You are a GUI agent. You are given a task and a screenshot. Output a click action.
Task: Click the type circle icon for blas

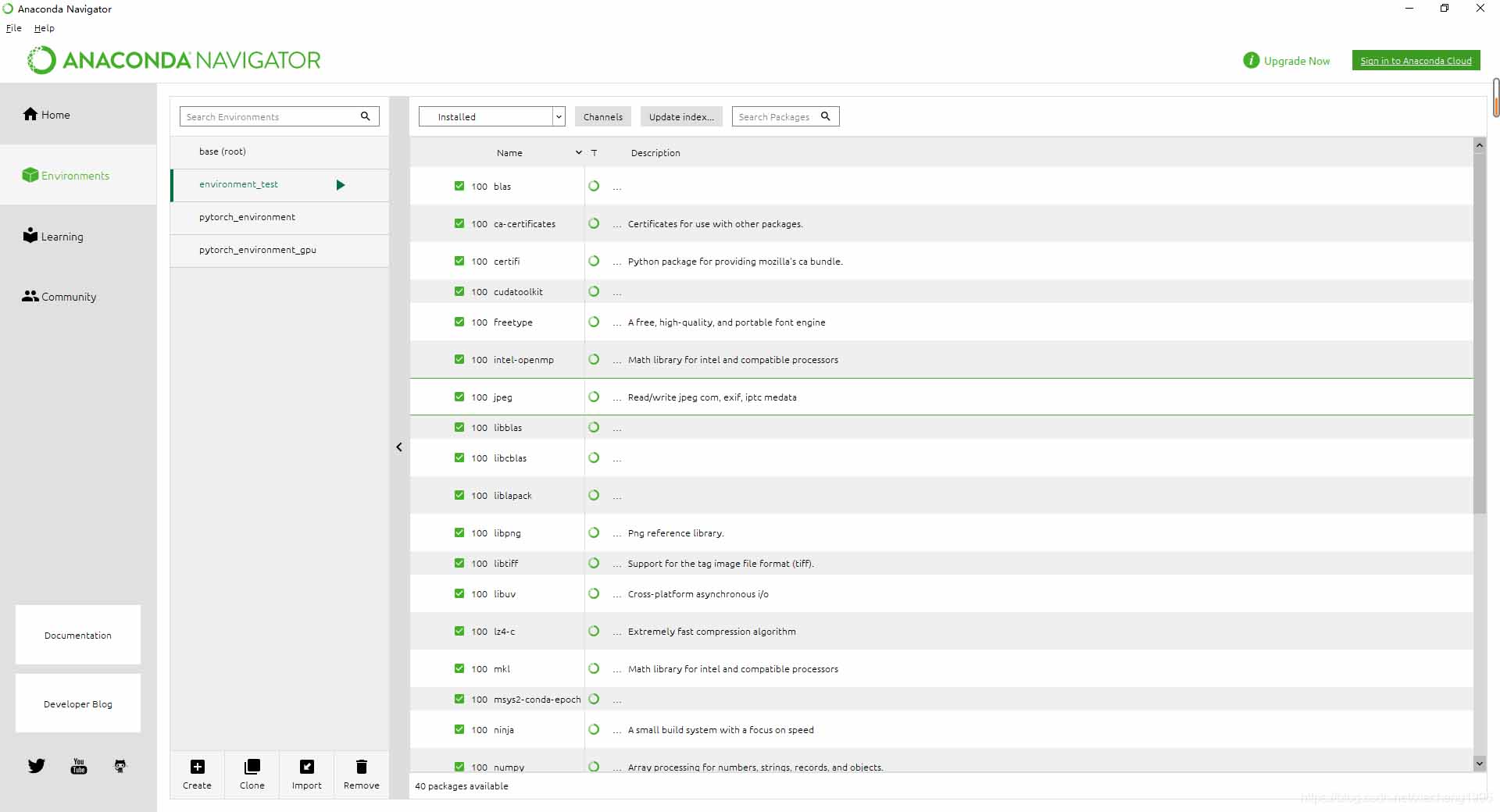pos(594,186)
